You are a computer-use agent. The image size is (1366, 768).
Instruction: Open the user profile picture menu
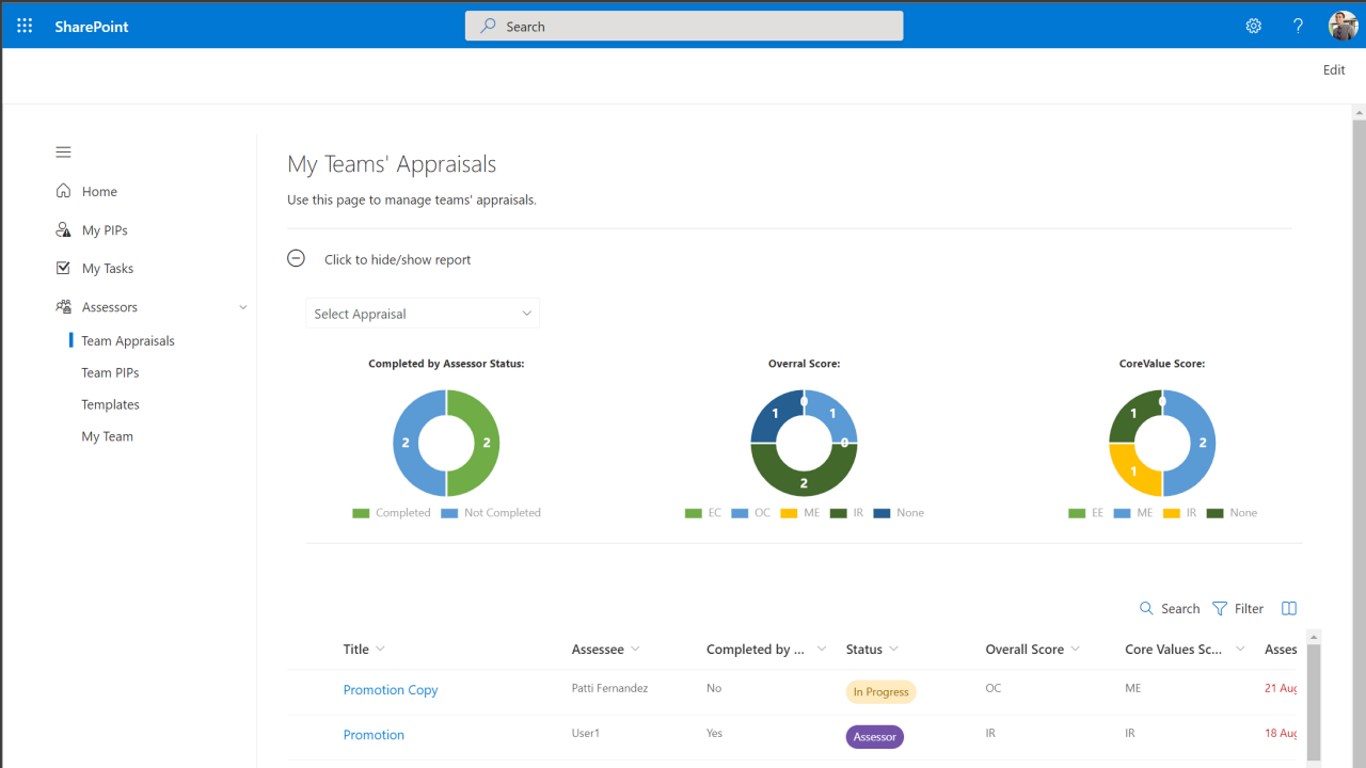(1342, 26)
